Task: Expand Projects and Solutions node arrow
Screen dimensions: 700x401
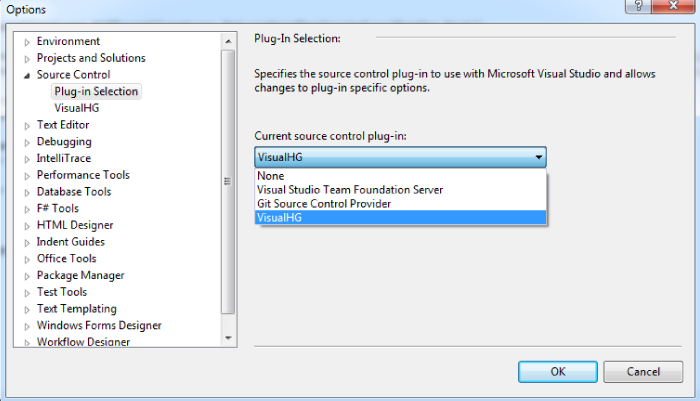Action: point(27,59)
